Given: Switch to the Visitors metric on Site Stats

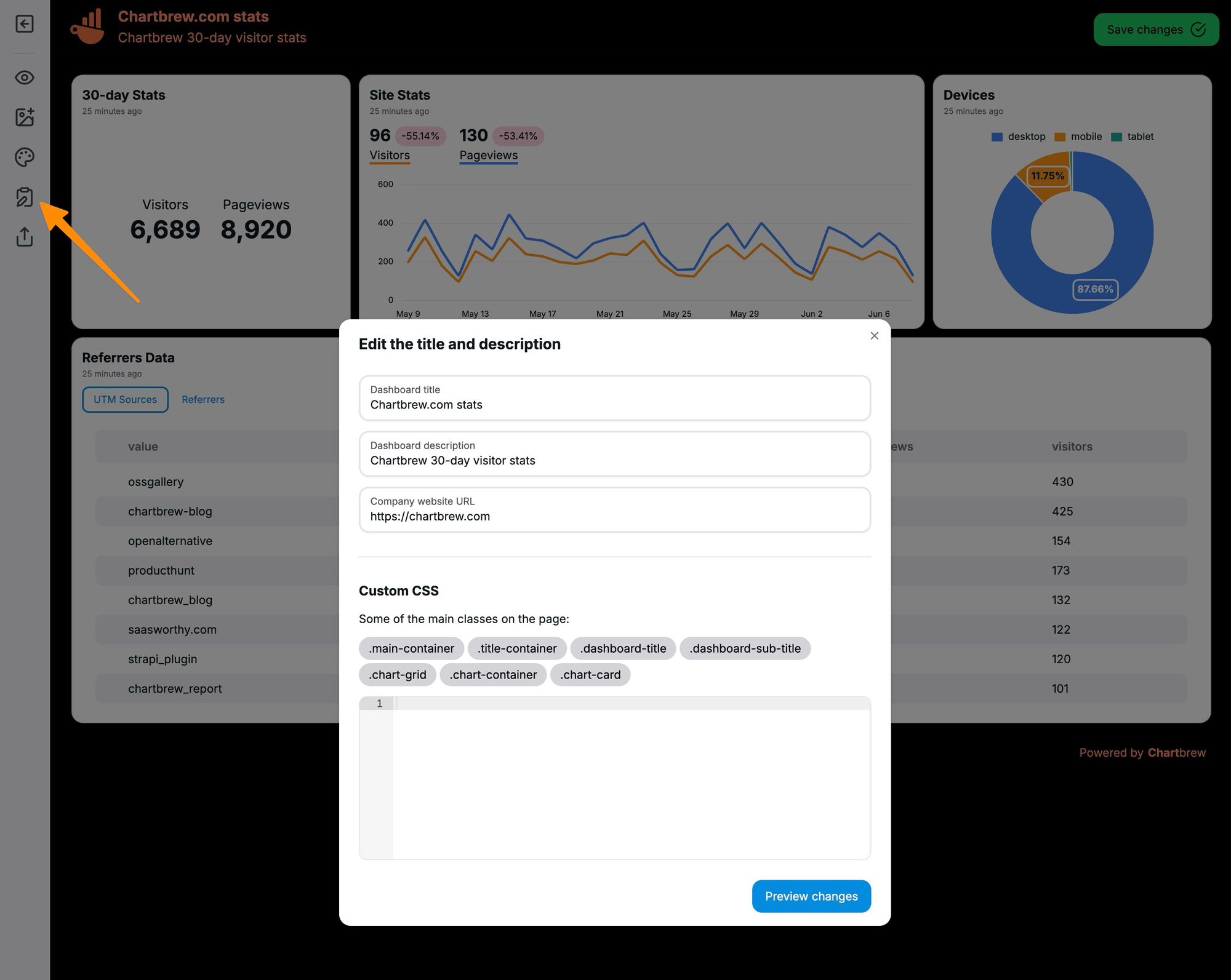Looking at the screenshot, I should click(389, 155).
